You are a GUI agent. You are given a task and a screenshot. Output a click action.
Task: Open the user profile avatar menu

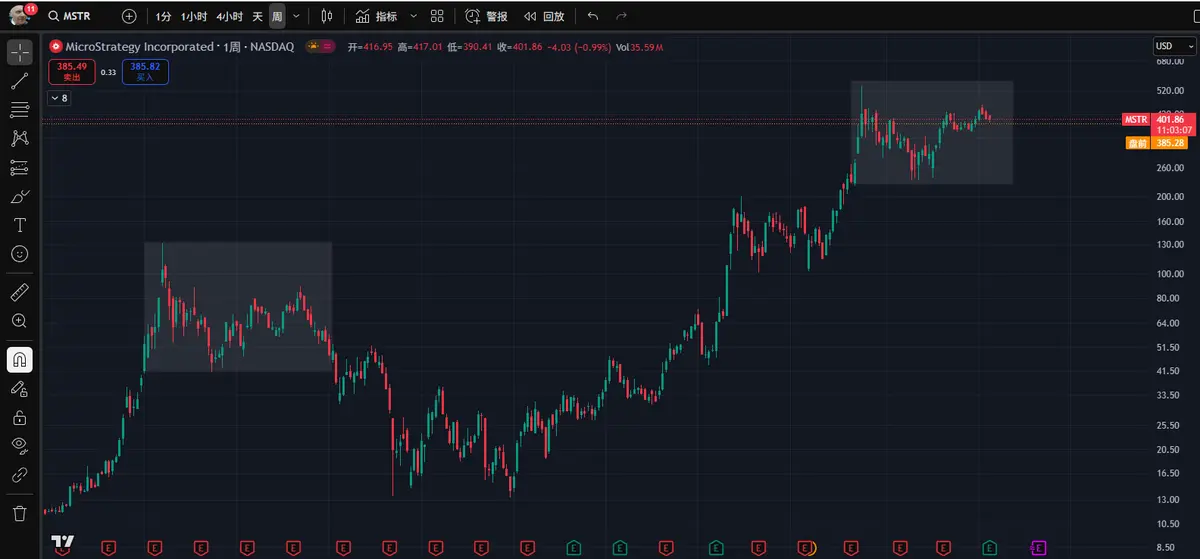click(19, 15)
